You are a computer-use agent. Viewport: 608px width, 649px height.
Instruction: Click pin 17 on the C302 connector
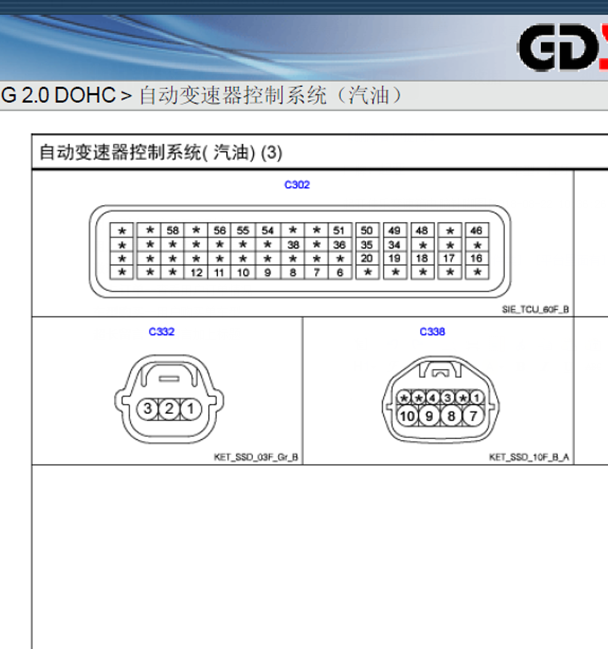(x=449, y=258)
